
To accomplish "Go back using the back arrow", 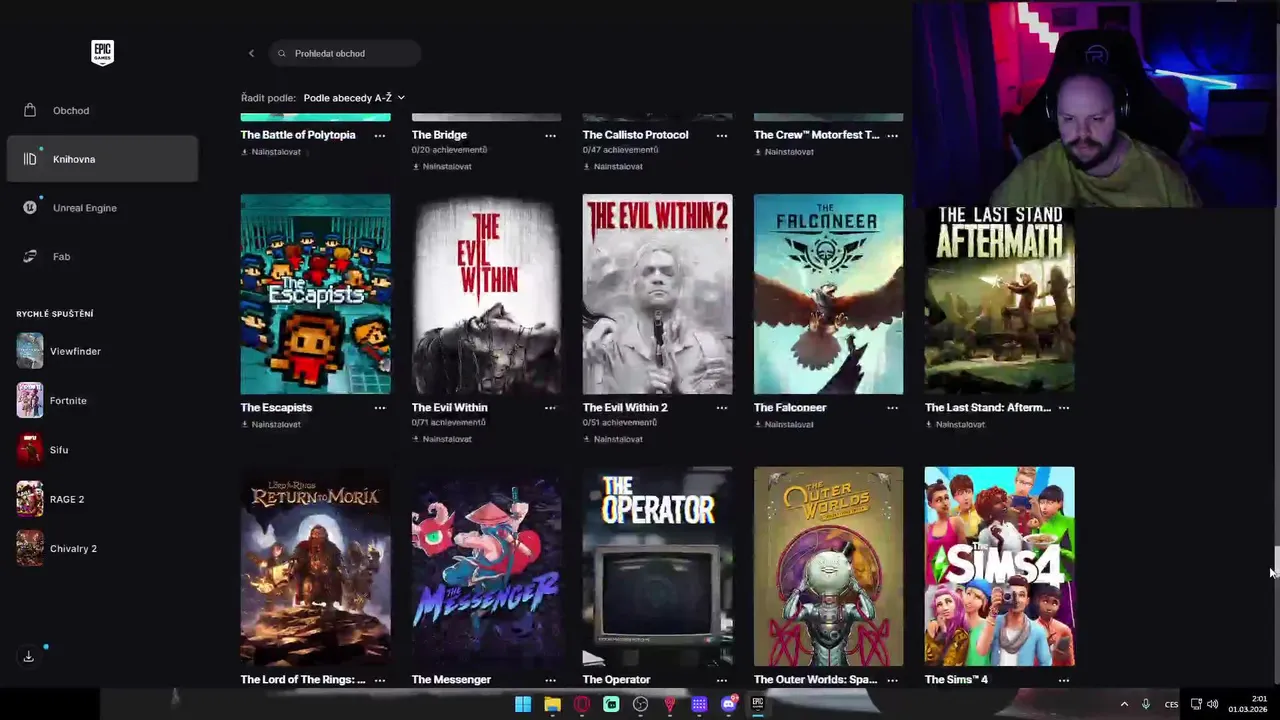I will point(251,53).
